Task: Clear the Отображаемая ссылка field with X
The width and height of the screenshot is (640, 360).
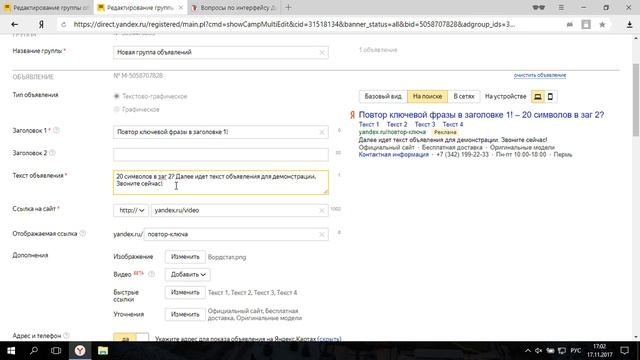Action: 322,234
